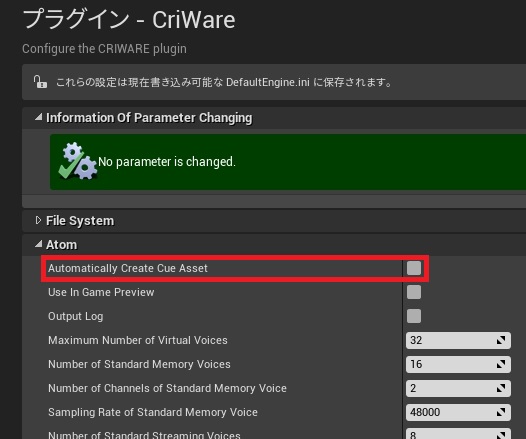Image resolution: width=526 pixels, height=439 pixels.
Task: Click the DefaultEngine.ini save notice text
Action: coord(224,82)
